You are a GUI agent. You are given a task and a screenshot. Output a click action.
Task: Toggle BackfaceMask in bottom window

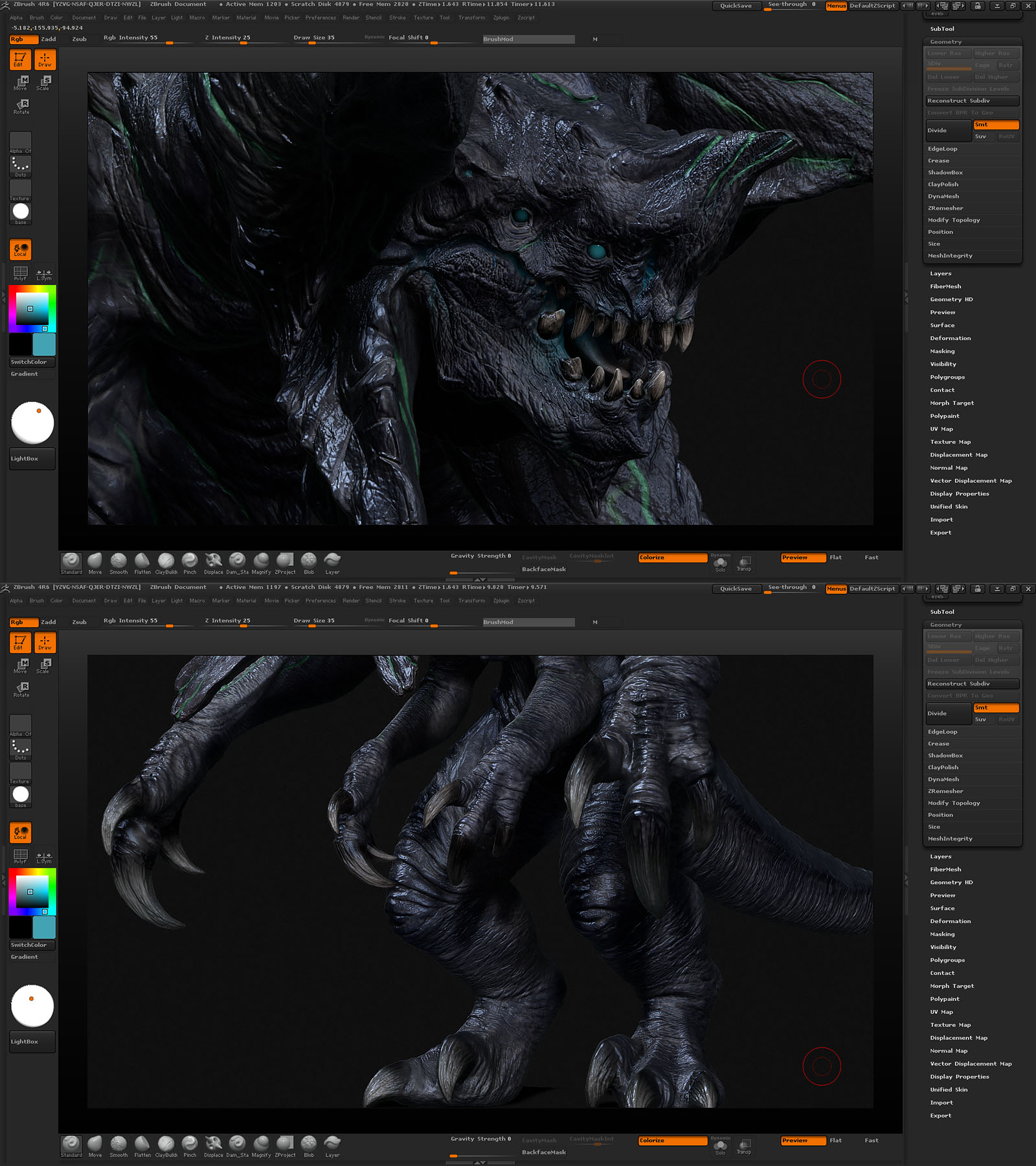544,1152
